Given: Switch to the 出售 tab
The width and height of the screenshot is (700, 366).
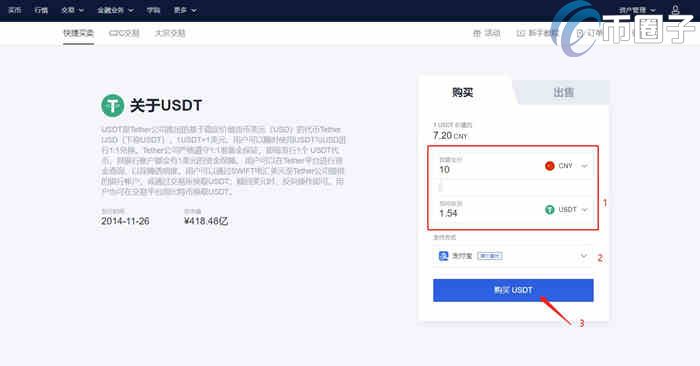Looking at the screenshot, I should 563,92.
